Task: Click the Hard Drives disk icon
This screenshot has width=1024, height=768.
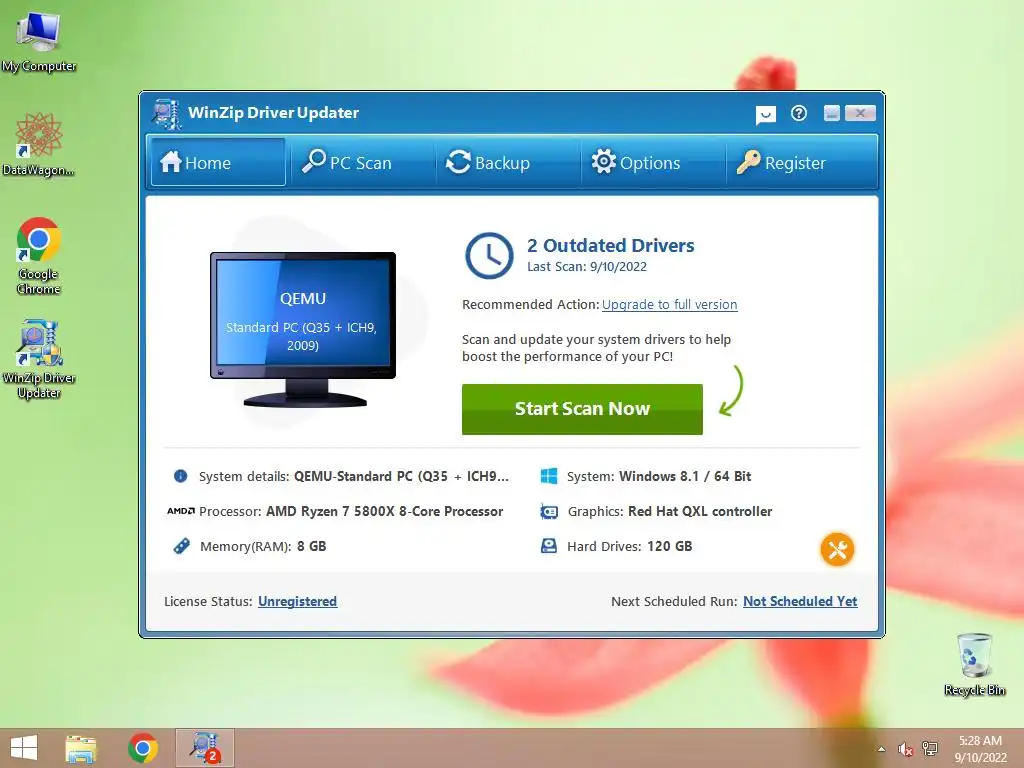Action: (549, 546)
